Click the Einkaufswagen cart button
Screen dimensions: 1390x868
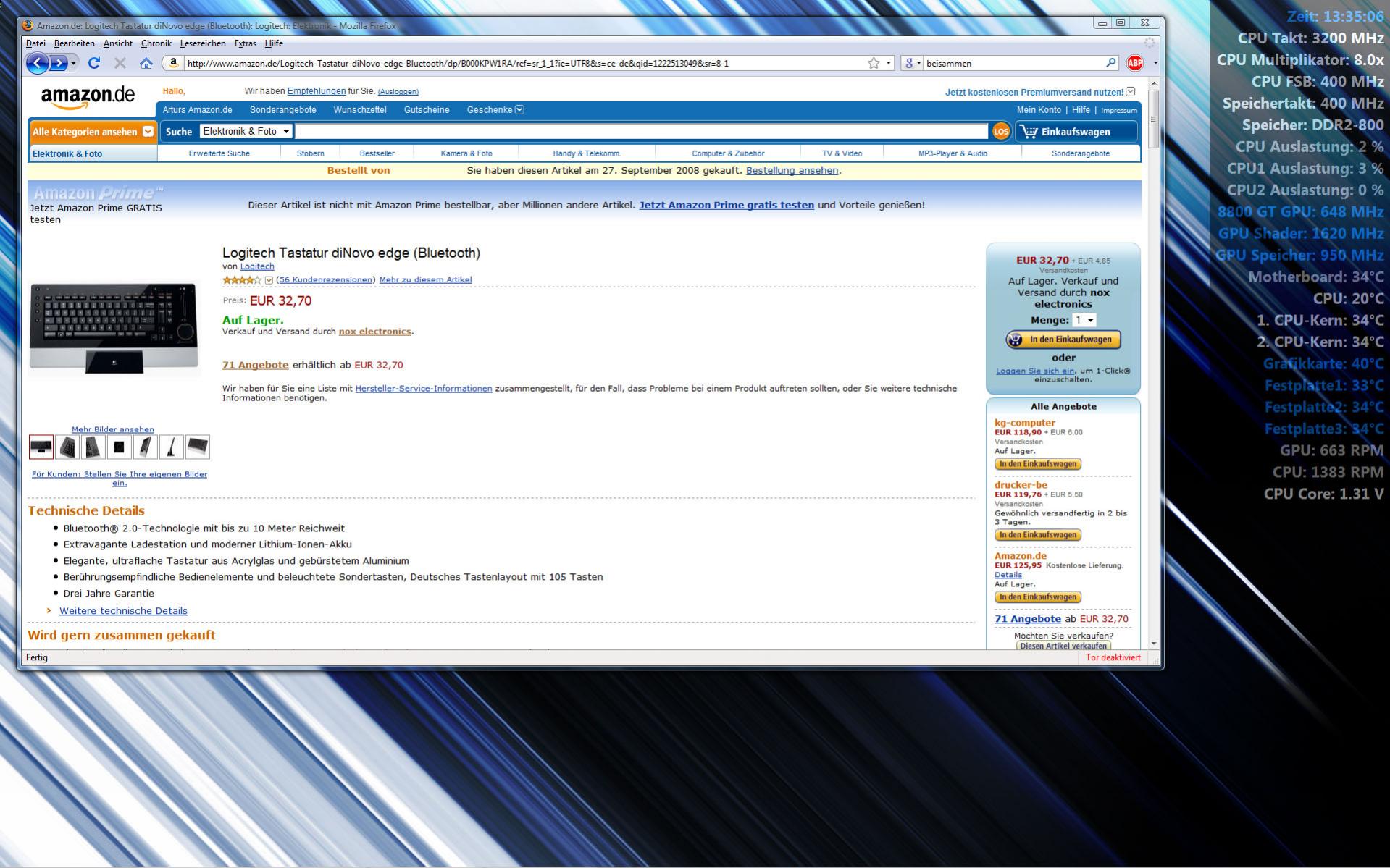(1076, 132)
